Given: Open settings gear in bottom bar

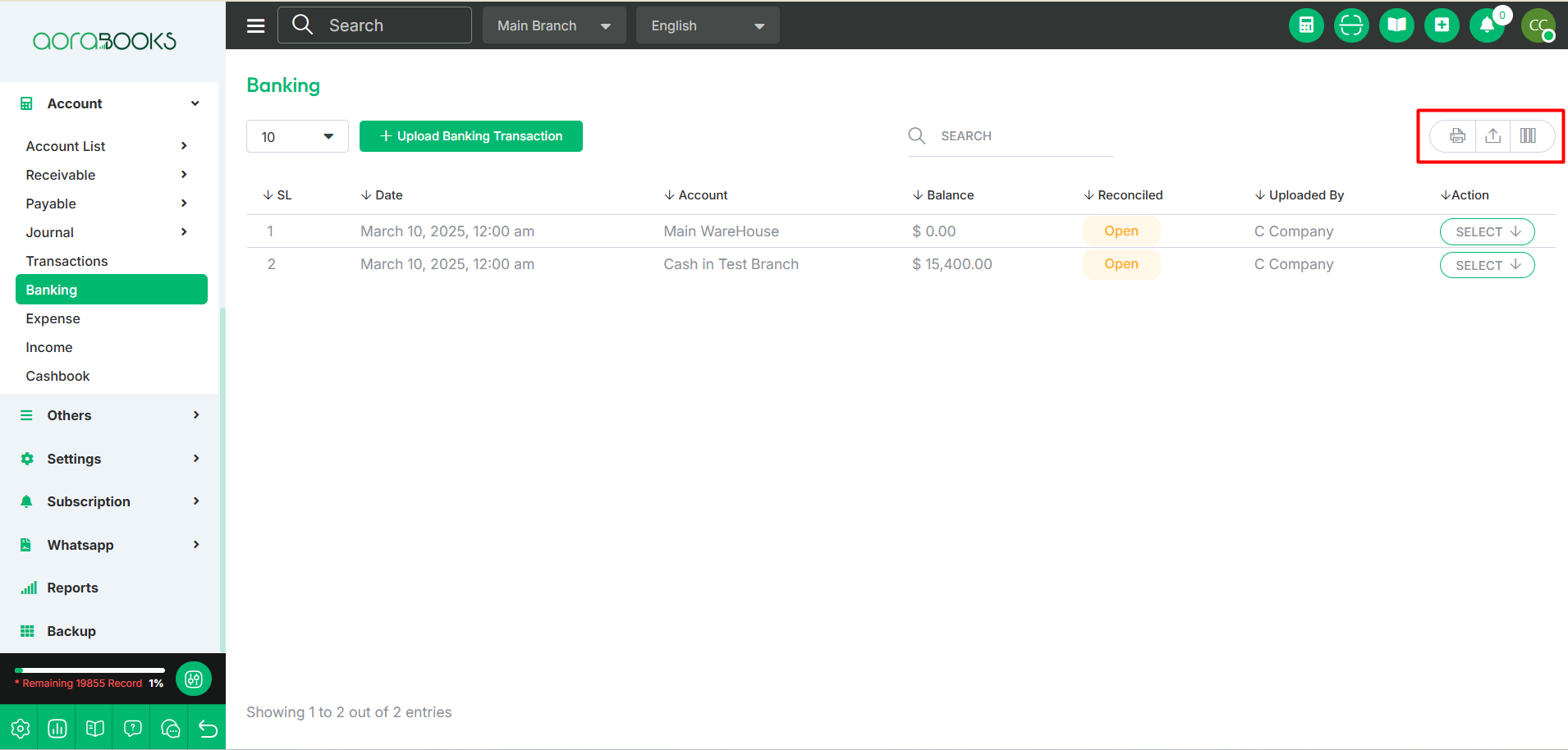Looking at the screenshot, I should point(21,729).
